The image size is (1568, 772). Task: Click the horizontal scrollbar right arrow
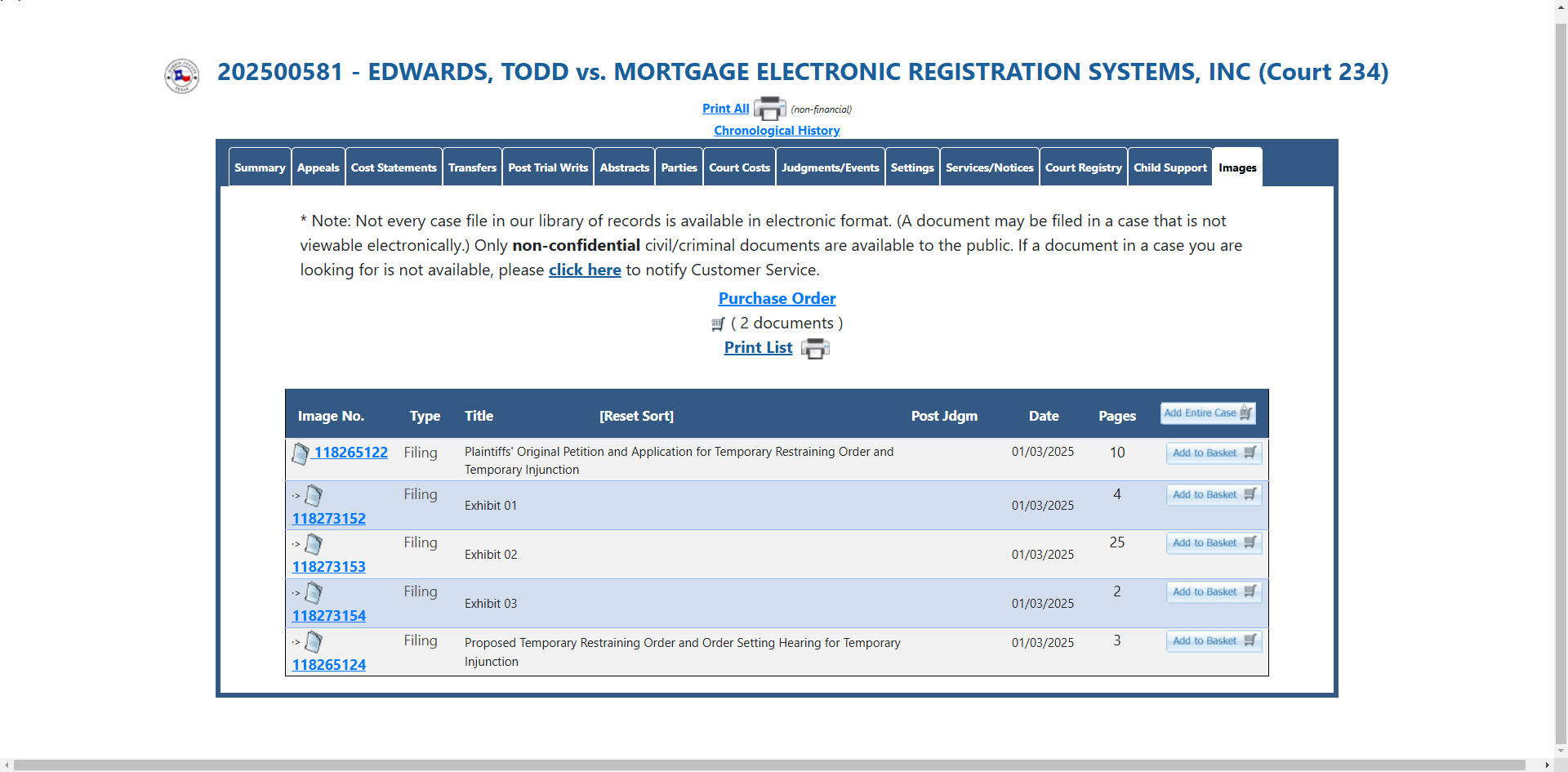pyautogui.click(x=1547, y=765)
